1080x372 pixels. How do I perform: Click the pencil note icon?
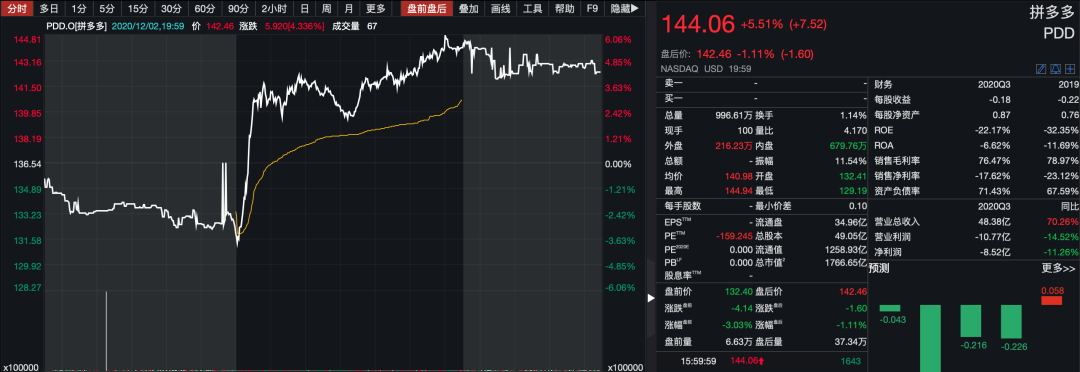(x=1041, y=69)
